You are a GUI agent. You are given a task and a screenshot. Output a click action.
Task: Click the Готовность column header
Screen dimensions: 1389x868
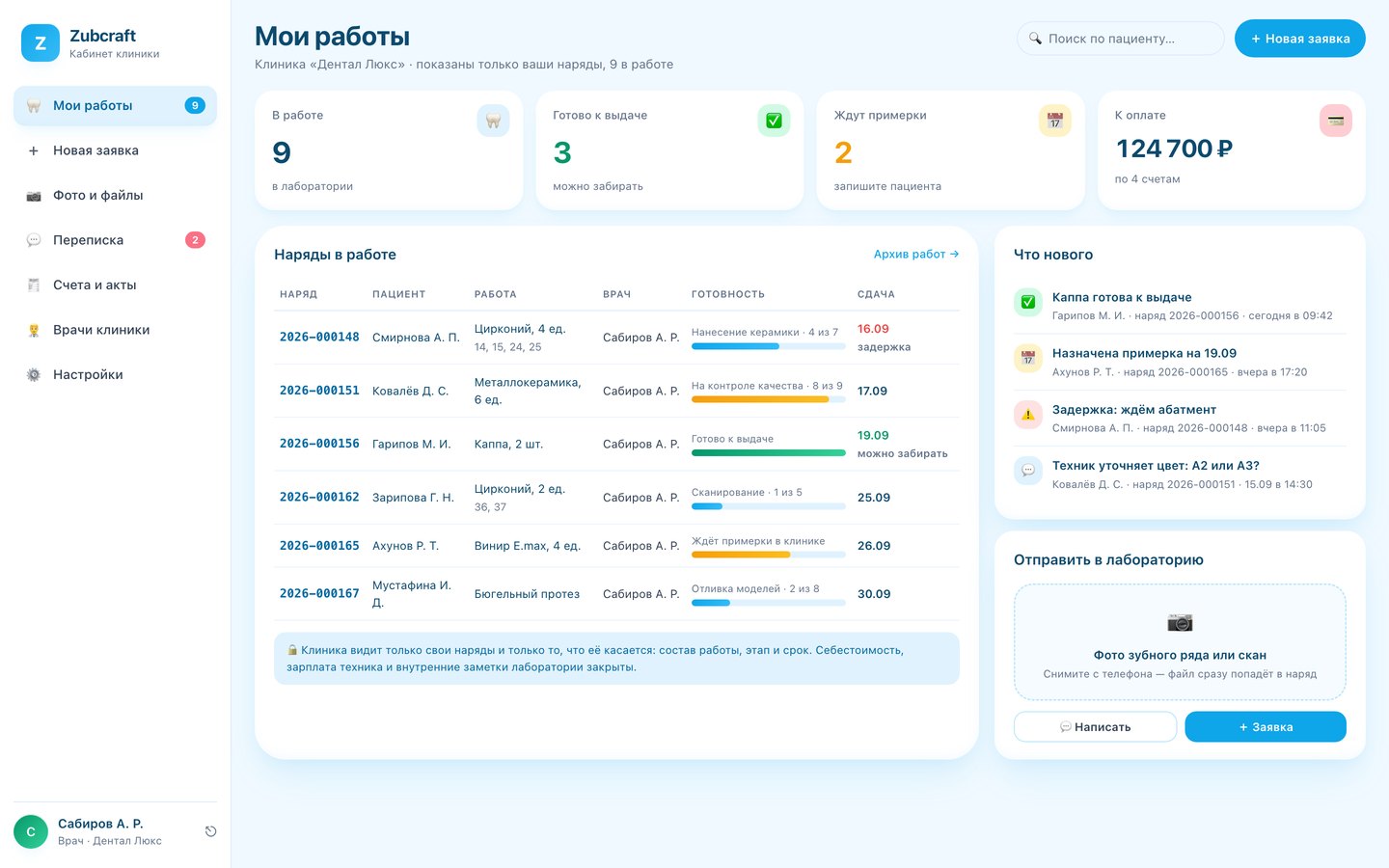coord(728,294)
